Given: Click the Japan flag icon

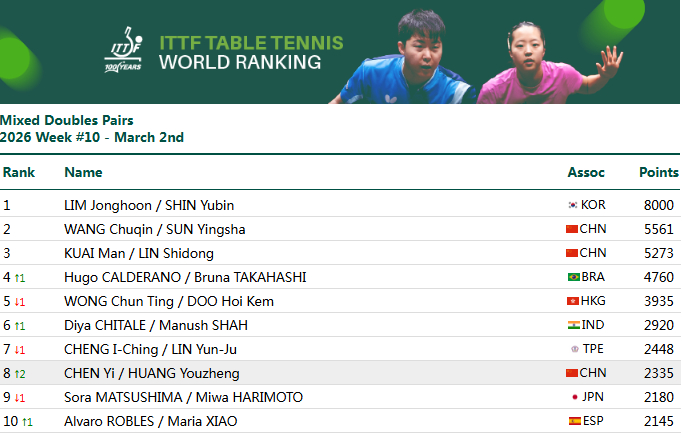Looking at the screenshot, I should [x=574, y=397].
